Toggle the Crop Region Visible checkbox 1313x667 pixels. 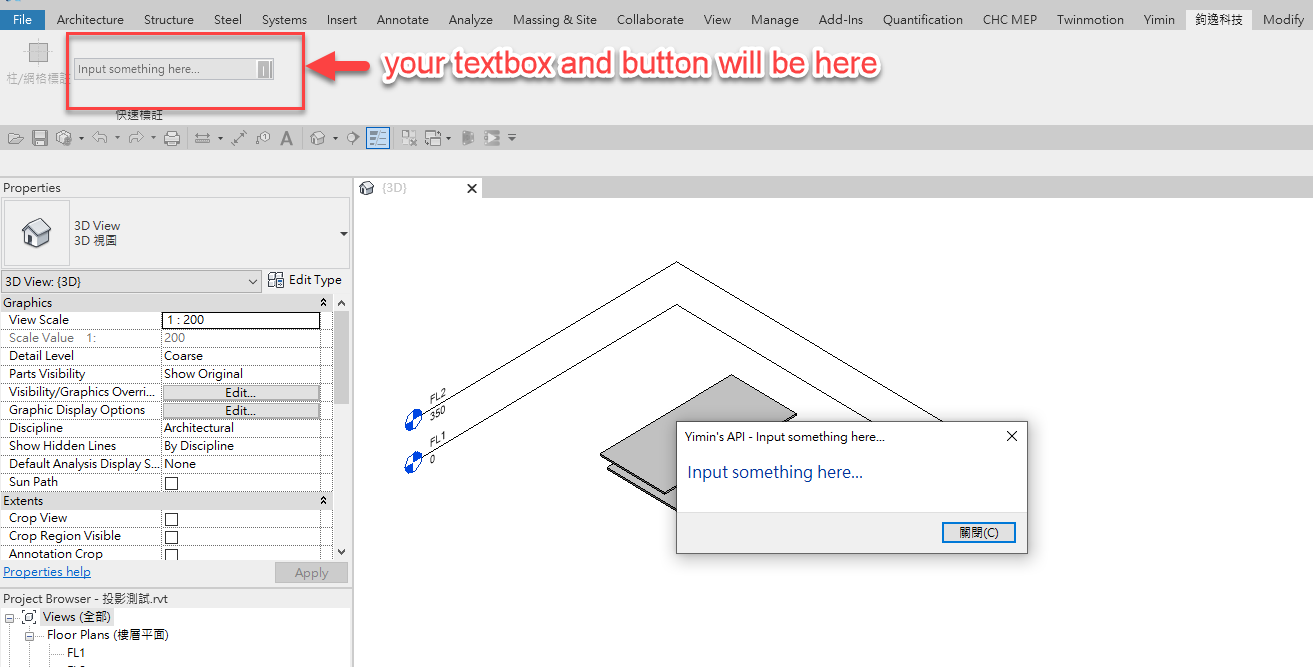[x=171, y=537]
